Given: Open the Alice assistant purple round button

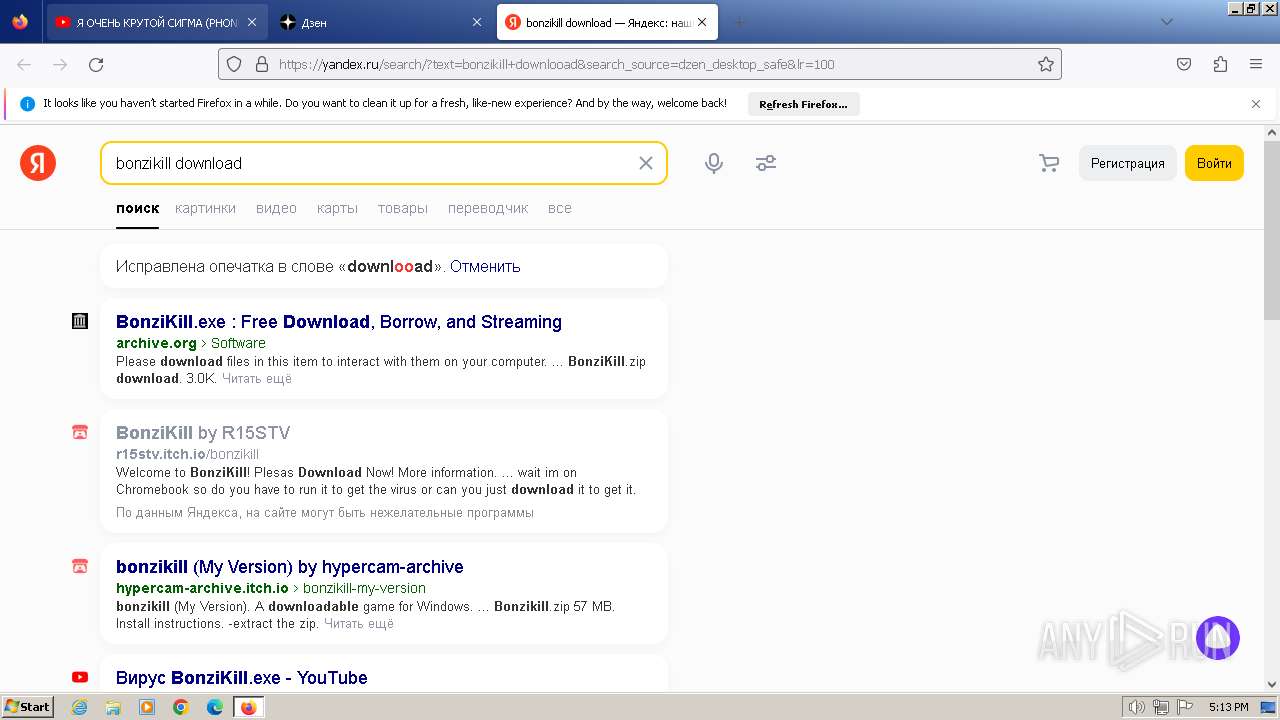Looking at the screenshot, I should click(1218, 638).
